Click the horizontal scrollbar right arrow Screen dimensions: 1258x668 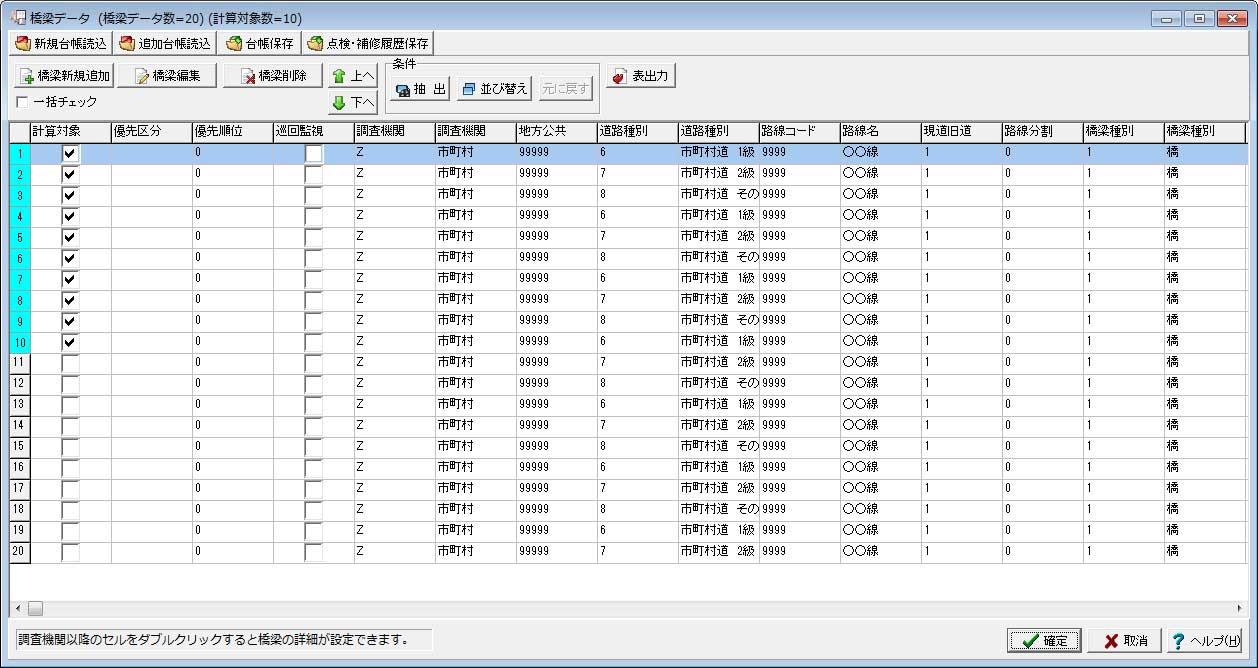click(1239, 608)
